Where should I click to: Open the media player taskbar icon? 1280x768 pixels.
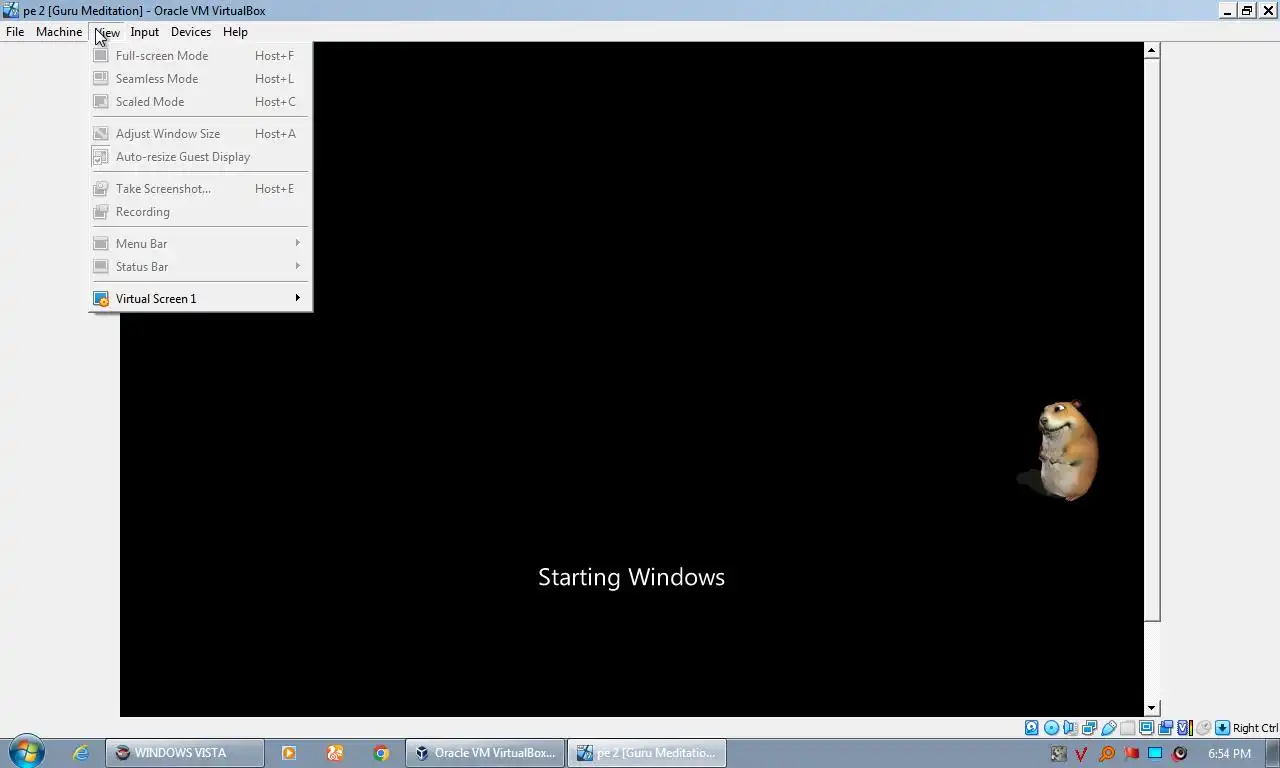(x=288, y=753)
